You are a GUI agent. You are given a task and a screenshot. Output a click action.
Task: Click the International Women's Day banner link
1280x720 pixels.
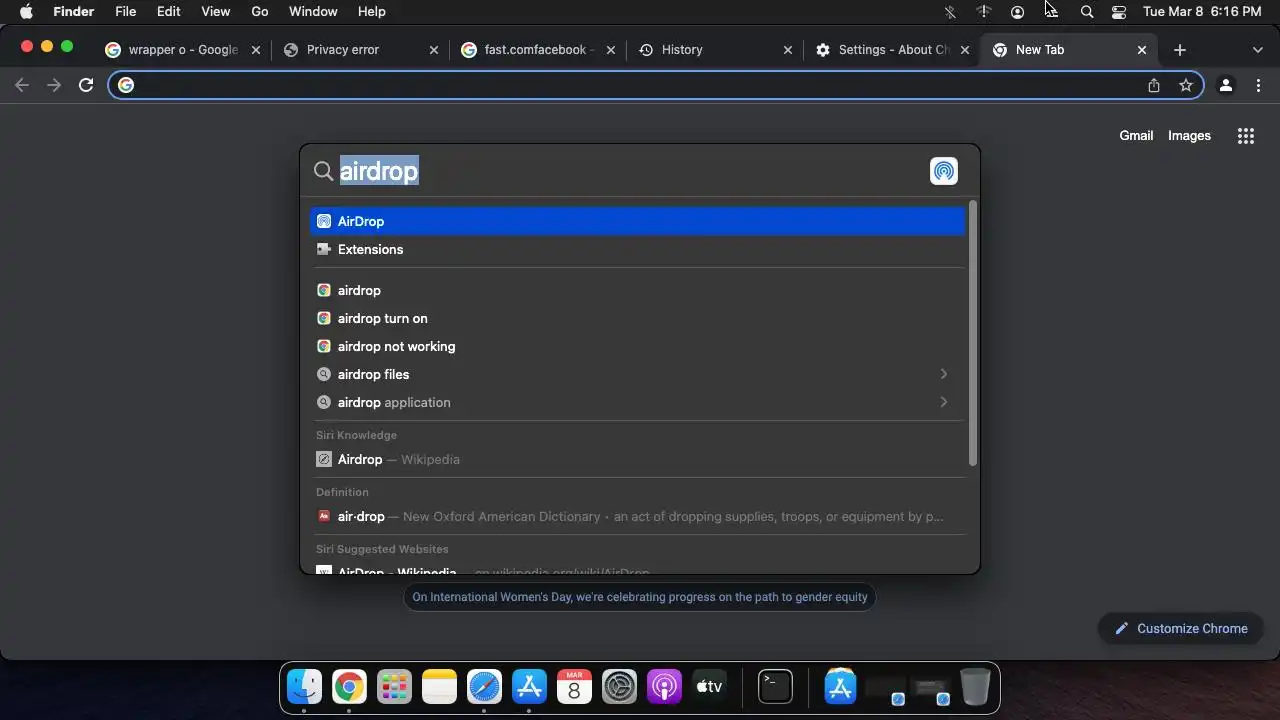pos(640,597)
